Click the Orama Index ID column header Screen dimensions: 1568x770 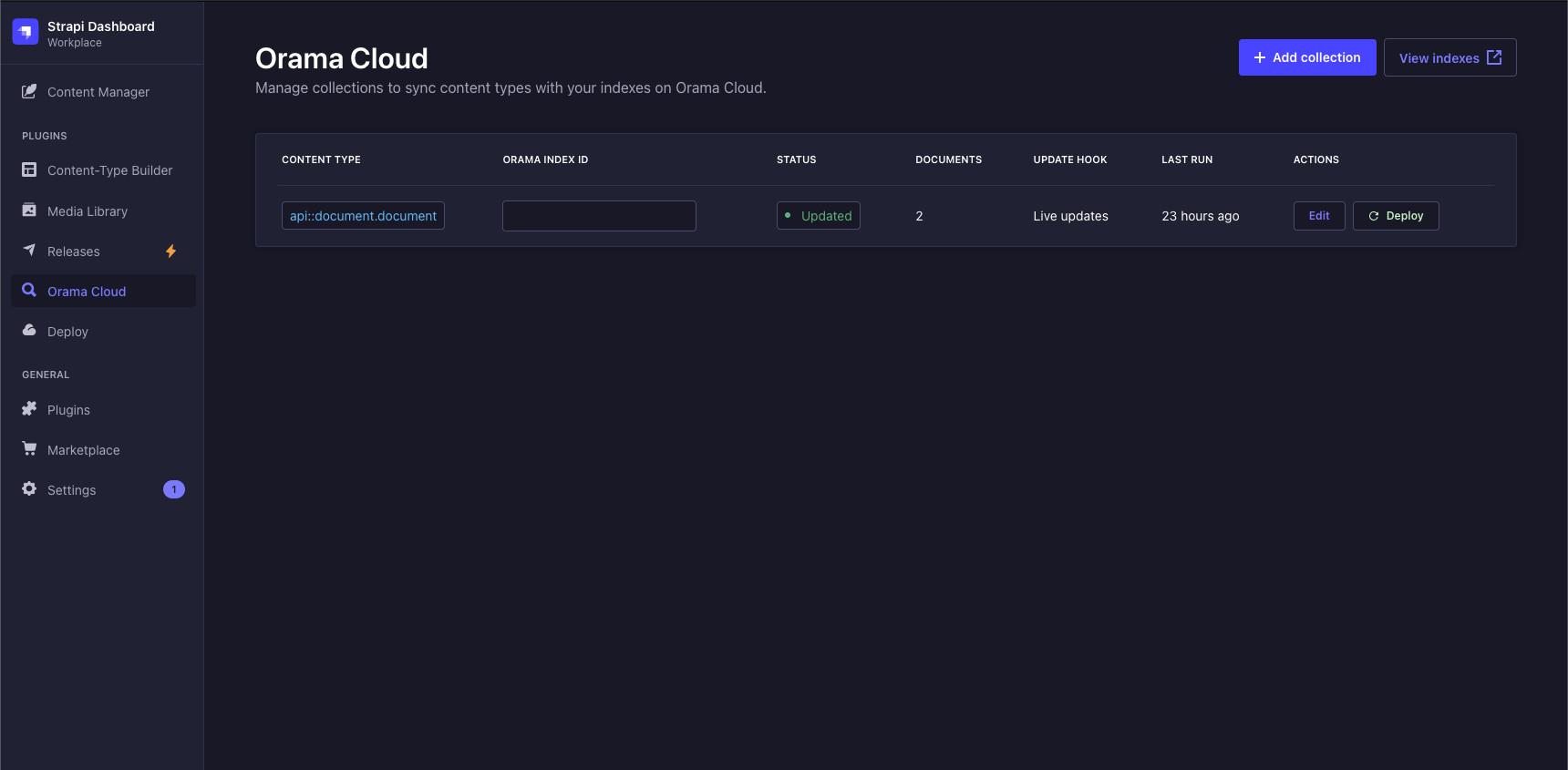point(545,159)
